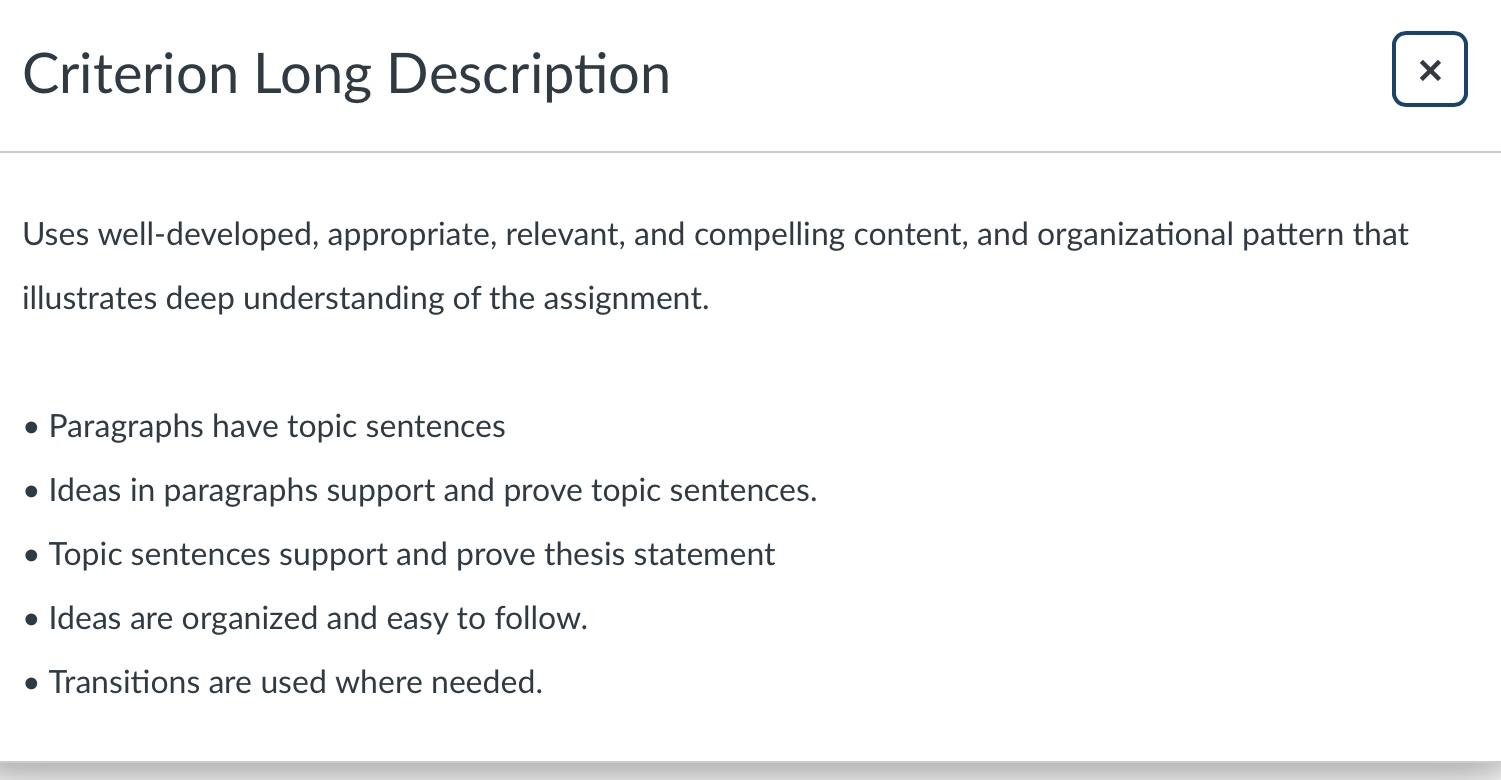
Task: Close the Criterion Long Description dialog
Action: pyautogui.click(x=1429, y=70)
